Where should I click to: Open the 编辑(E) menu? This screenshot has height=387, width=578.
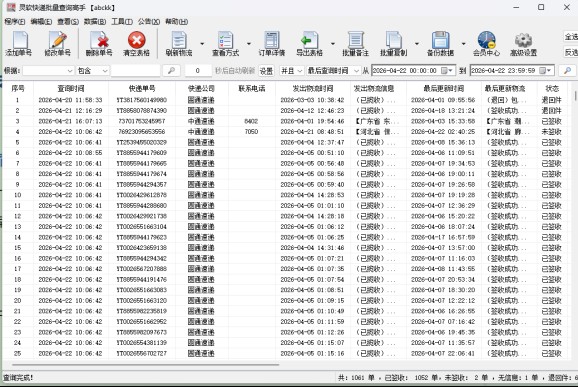pyautogui.click(x=41, y=22)
